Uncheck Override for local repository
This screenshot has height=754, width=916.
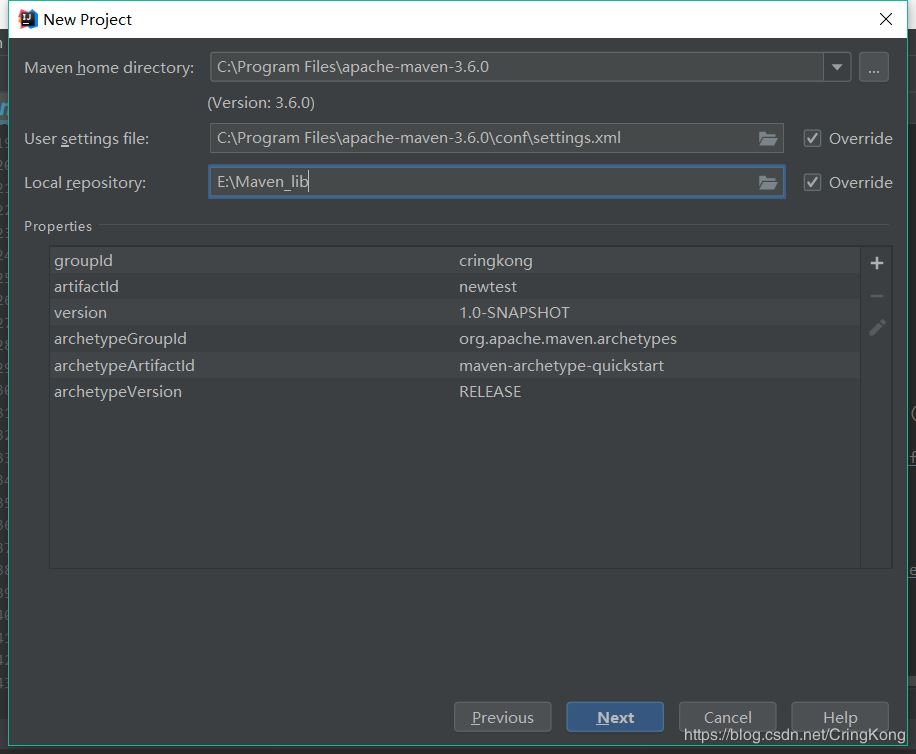coord(813,183)
